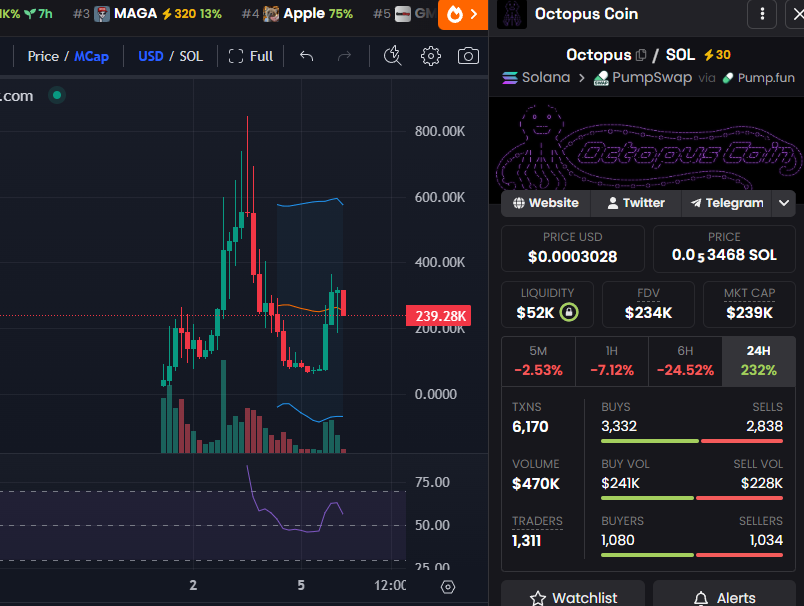Switch chart to MCap mode

[x=91, y=56]
